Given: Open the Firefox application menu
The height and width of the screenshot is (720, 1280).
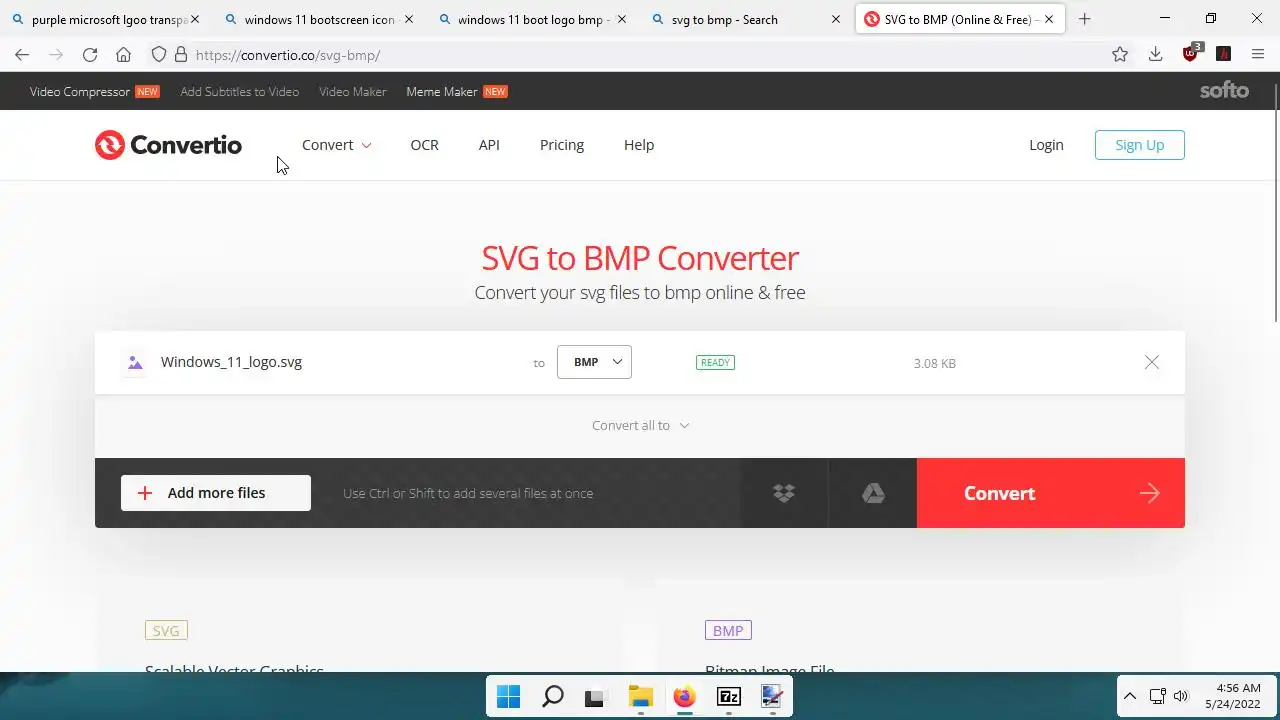Looking at the screenshot, I should click(1258, 55).
